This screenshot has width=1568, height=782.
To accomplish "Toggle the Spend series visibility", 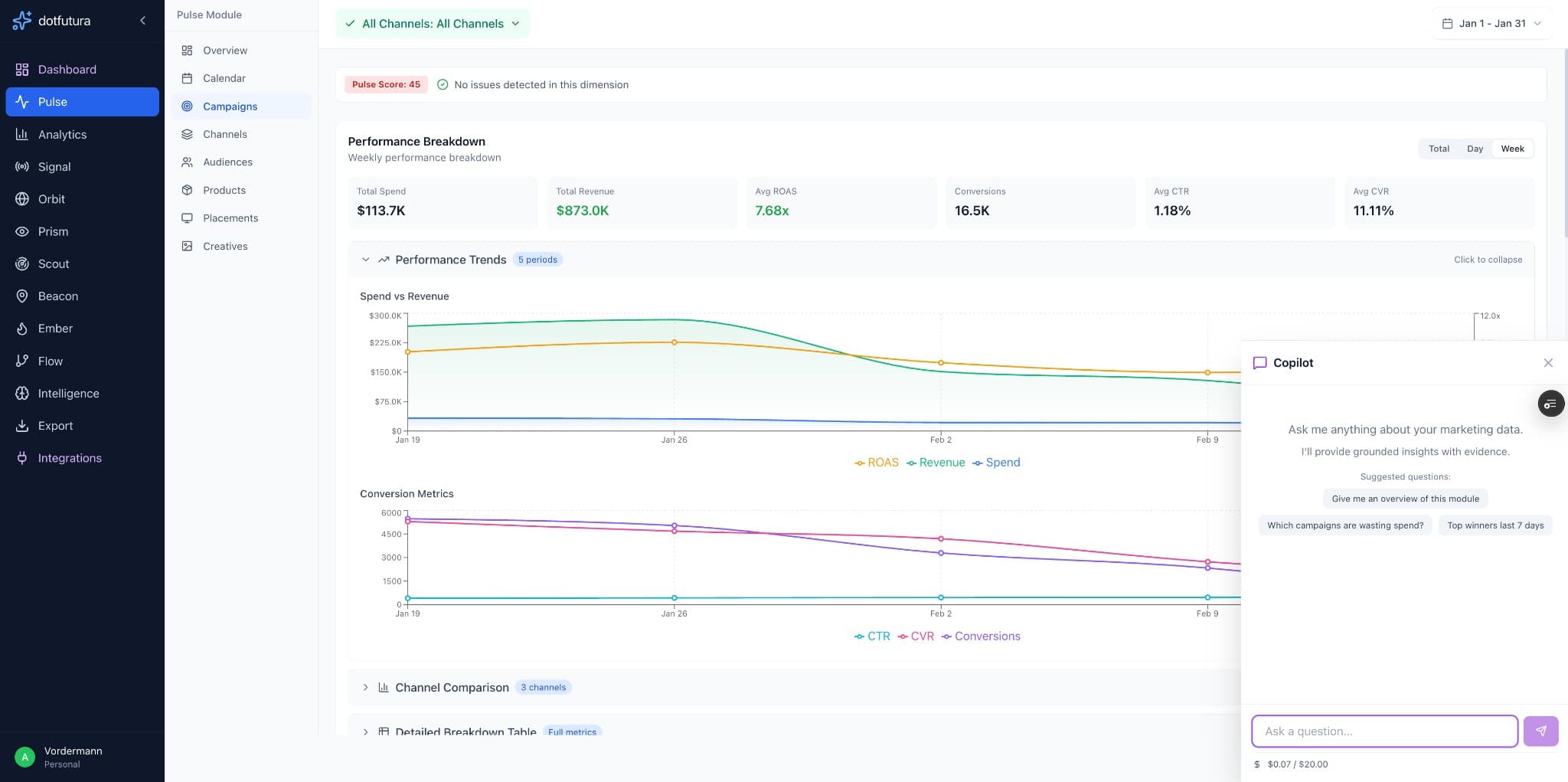I will click(x=996, y=462).
